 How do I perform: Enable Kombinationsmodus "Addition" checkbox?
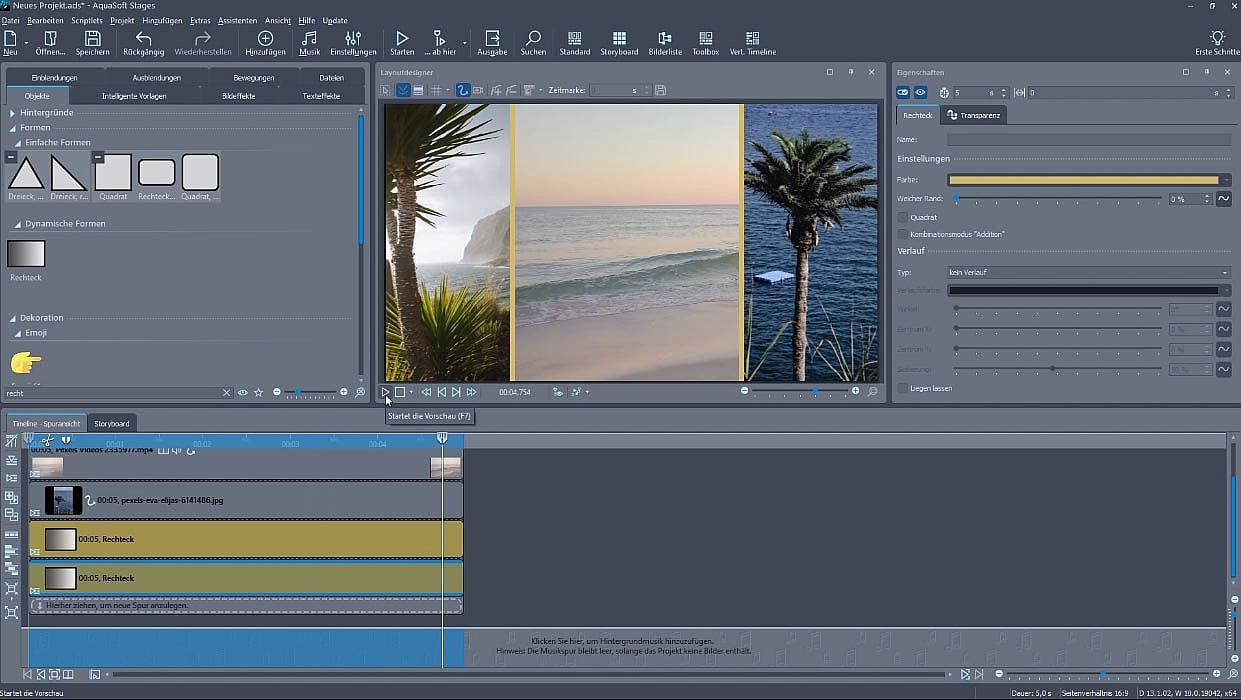[x=903, y=234]
